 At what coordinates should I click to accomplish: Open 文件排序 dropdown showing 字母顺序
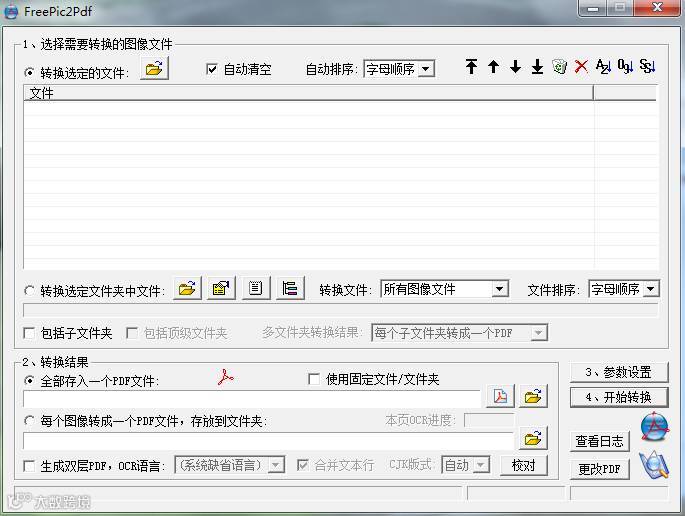click(x=624, y=289)
